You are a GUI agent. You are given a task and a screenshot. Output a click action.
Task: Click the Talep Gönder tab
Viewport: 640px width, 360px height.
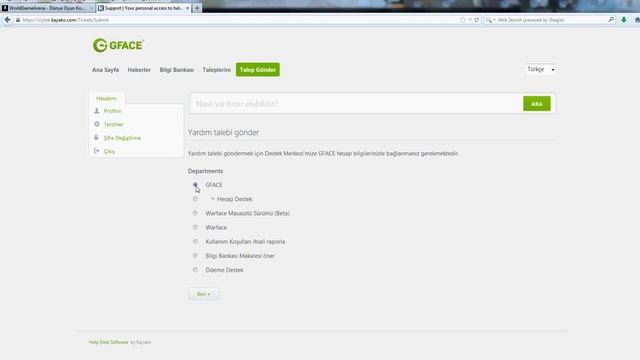[258, 70]
